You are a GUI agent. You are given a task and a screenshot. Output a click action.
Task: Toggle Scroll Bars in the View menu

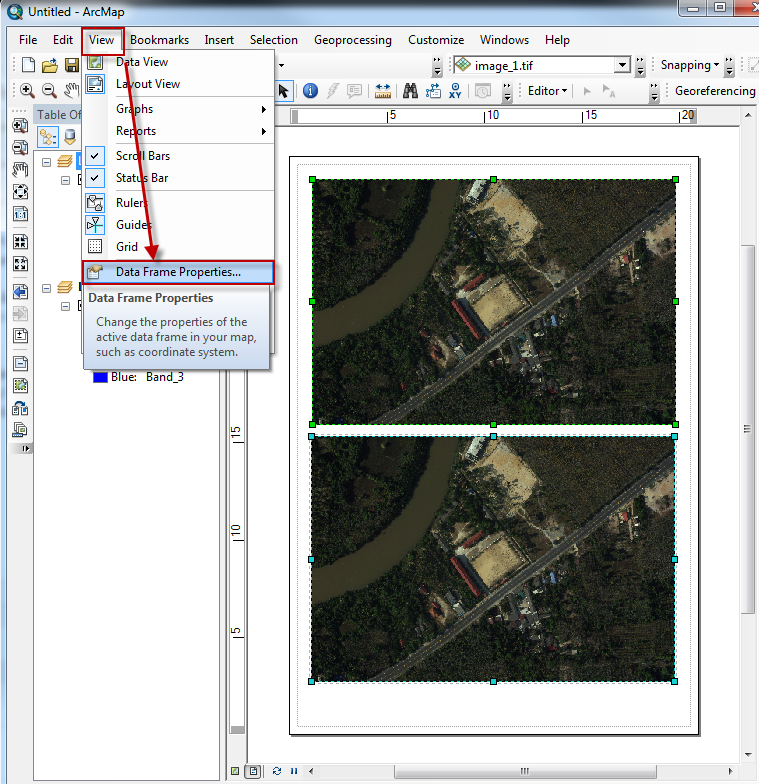click(x=178, y=156)
